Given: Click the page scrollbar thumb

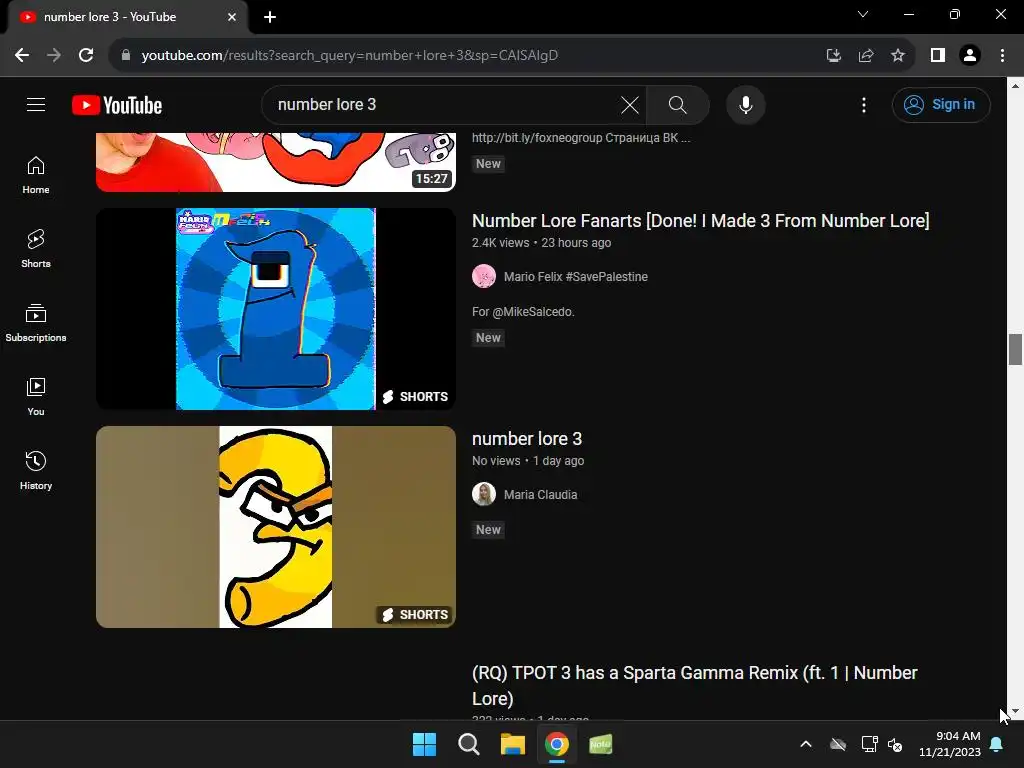Looking at the screenshot, I should click(x=1015, y=349).
